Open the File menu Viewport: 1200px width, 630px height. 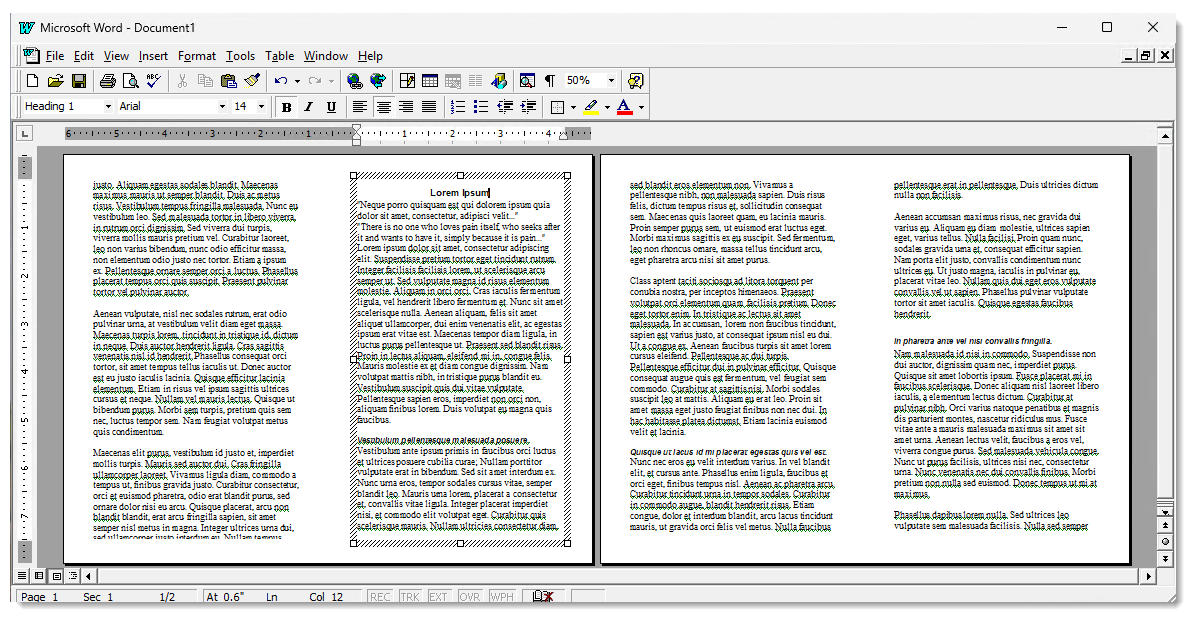point(54,56)
